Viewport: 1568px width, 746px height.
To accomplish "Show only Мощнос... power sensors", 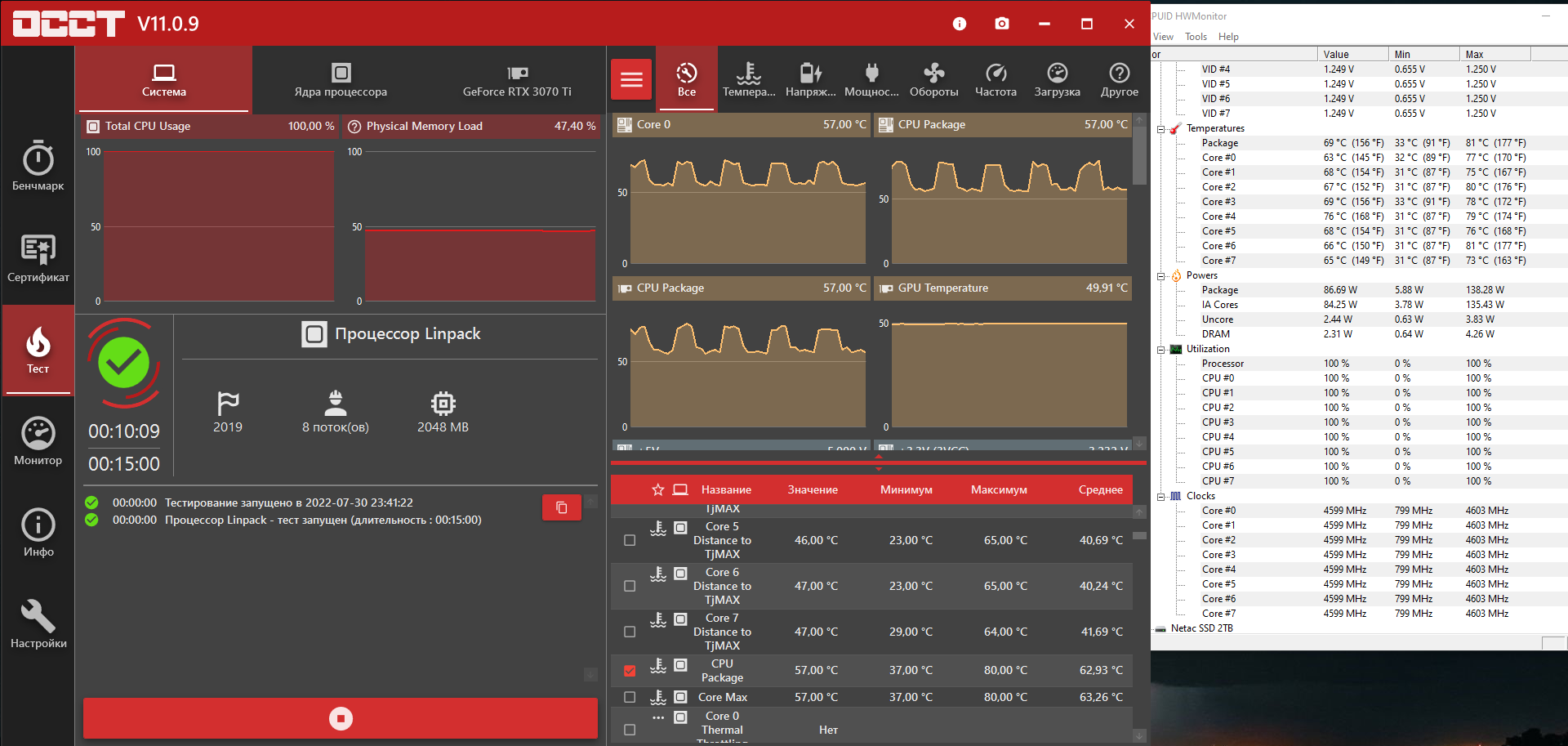I will click(x=871, y=79).
